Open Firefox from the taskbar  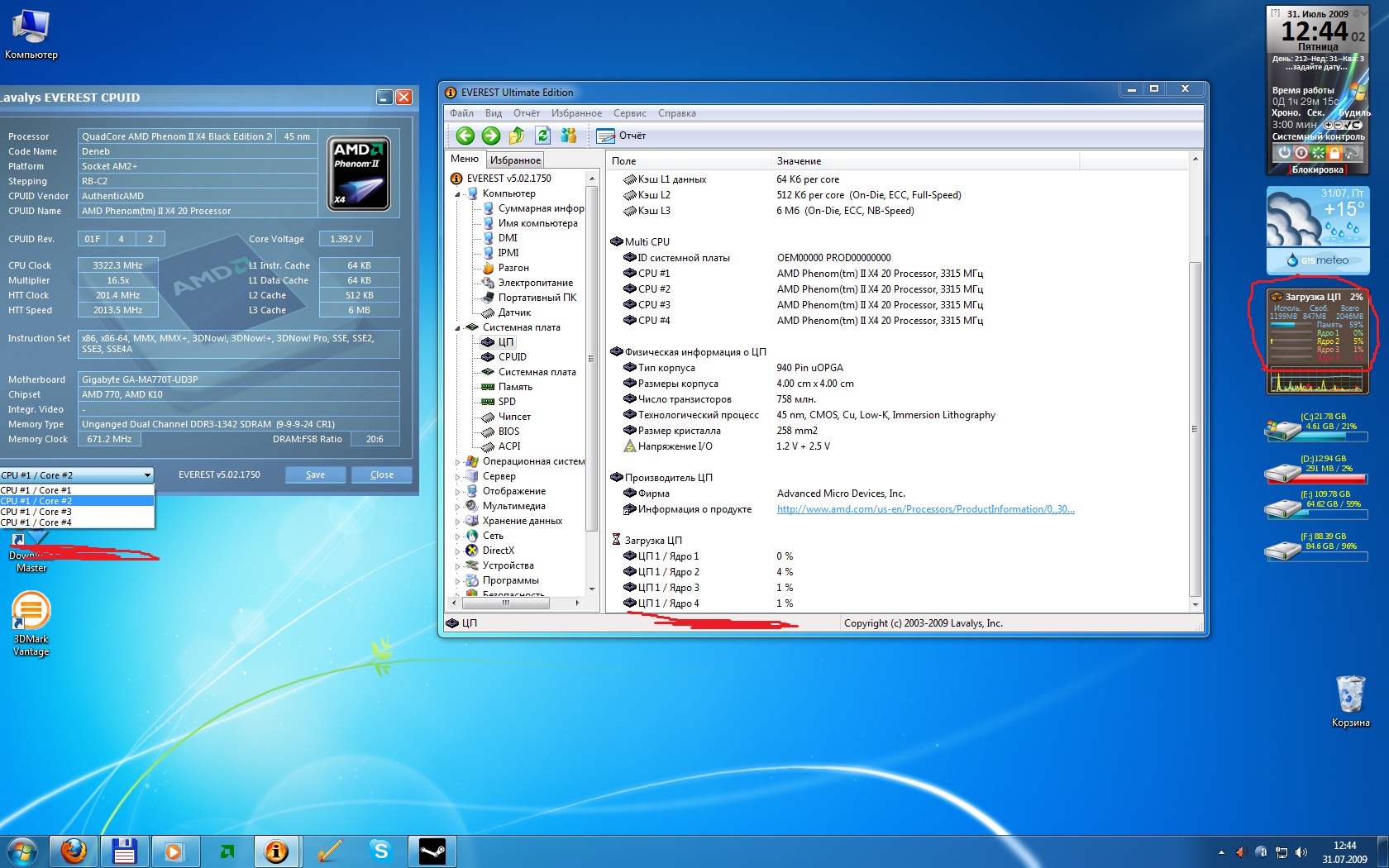coord(74,851)
